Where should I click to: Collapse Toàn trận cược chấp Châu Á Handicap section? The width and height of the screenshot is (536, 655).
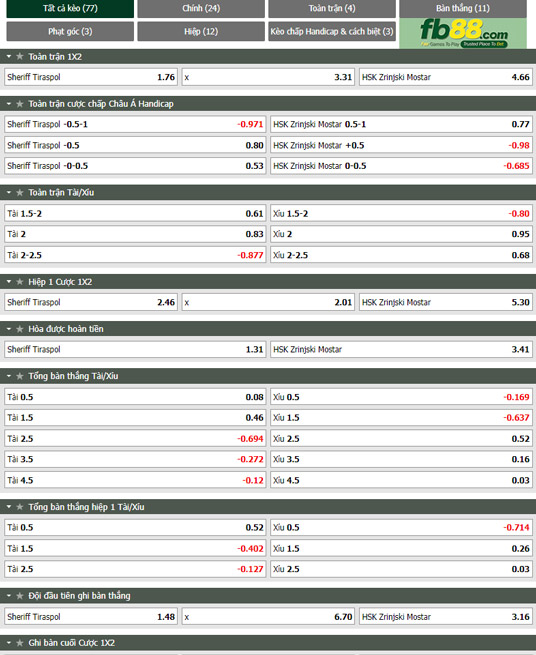tap(9, 104)
